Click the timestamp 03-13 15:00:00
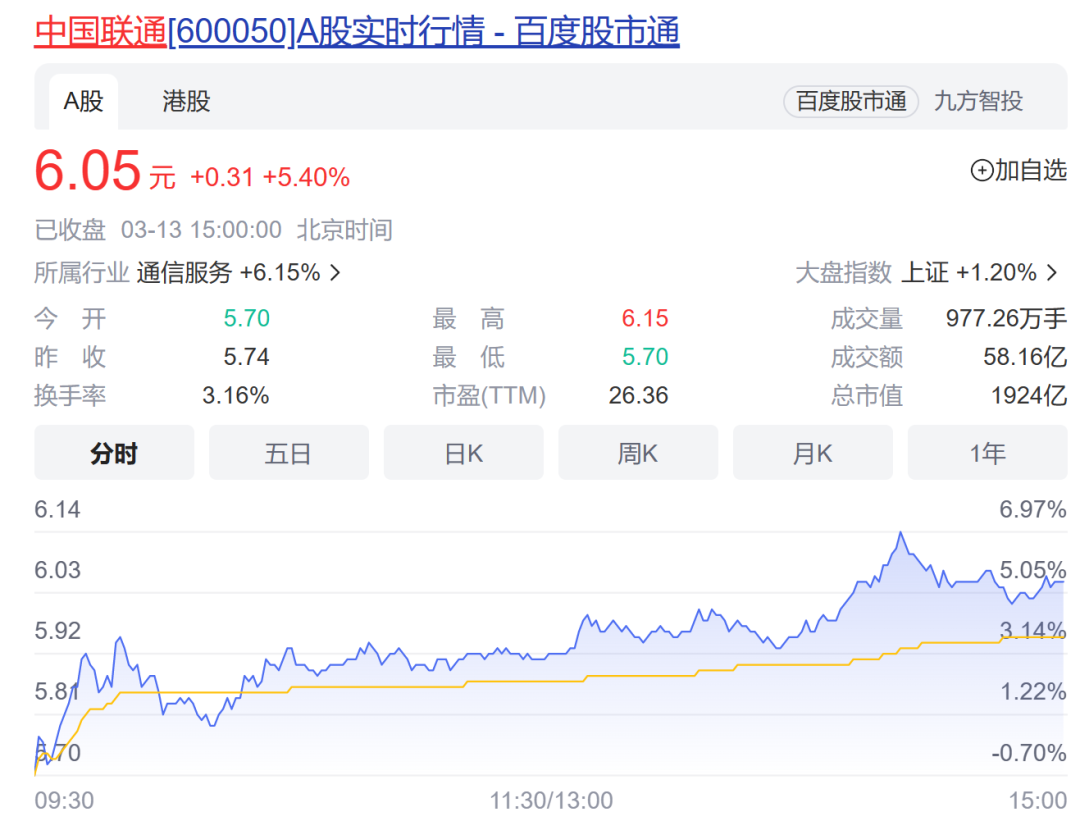1080x821 pixels. 201,229
